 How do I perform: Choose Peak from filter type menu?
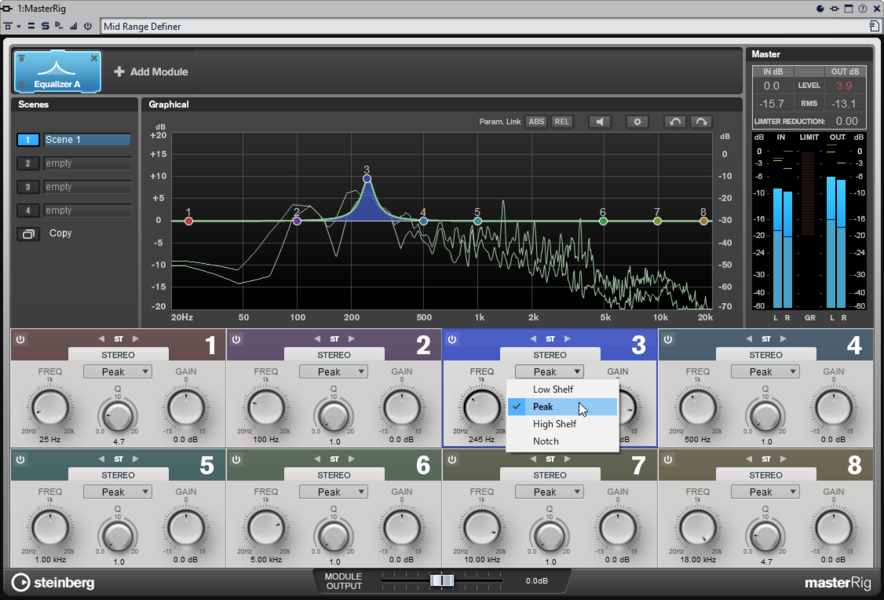click(x=562, y=407)
